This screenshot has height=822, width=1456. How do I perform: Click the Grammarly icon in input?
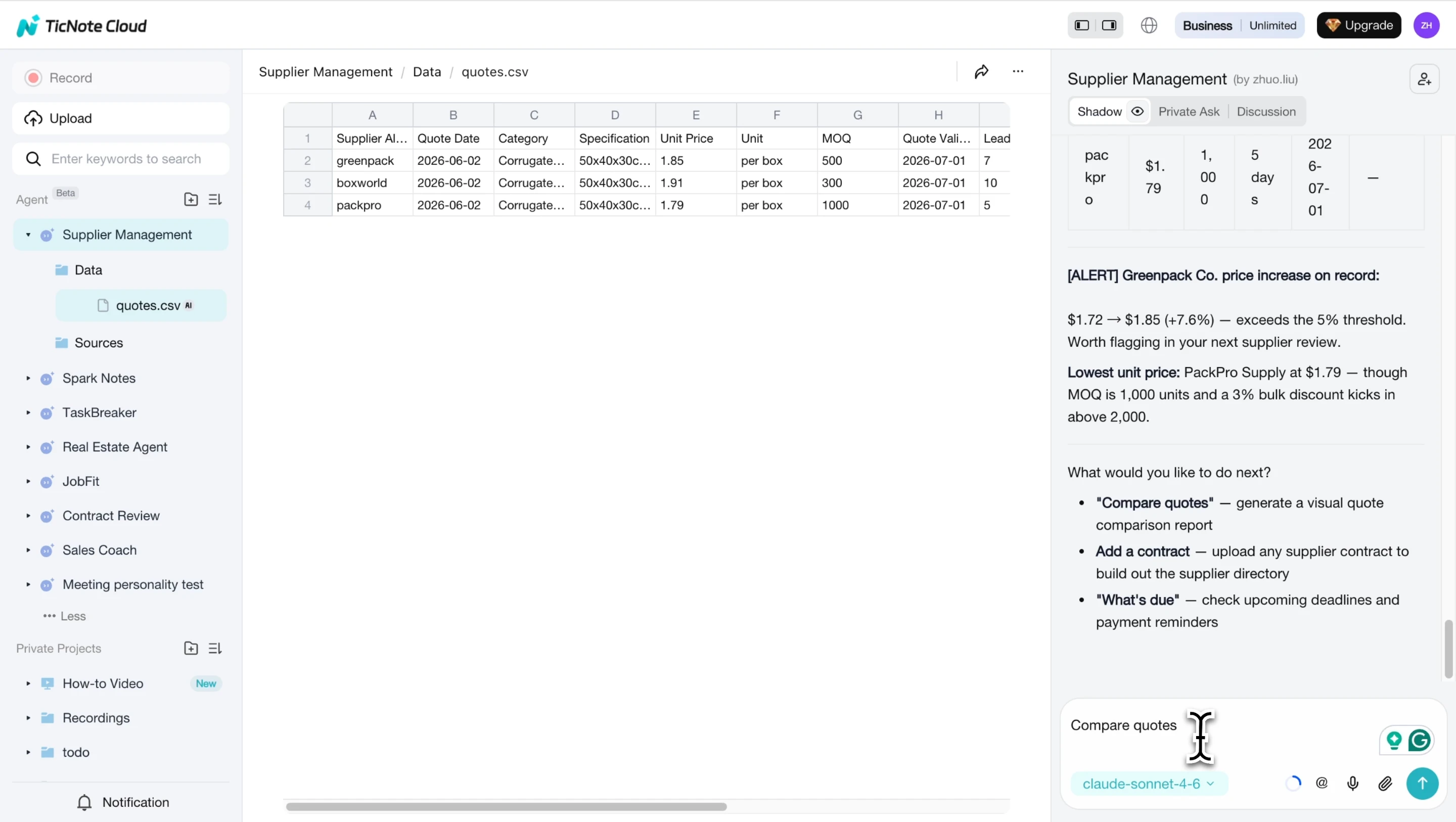[x=1419, y=740]
